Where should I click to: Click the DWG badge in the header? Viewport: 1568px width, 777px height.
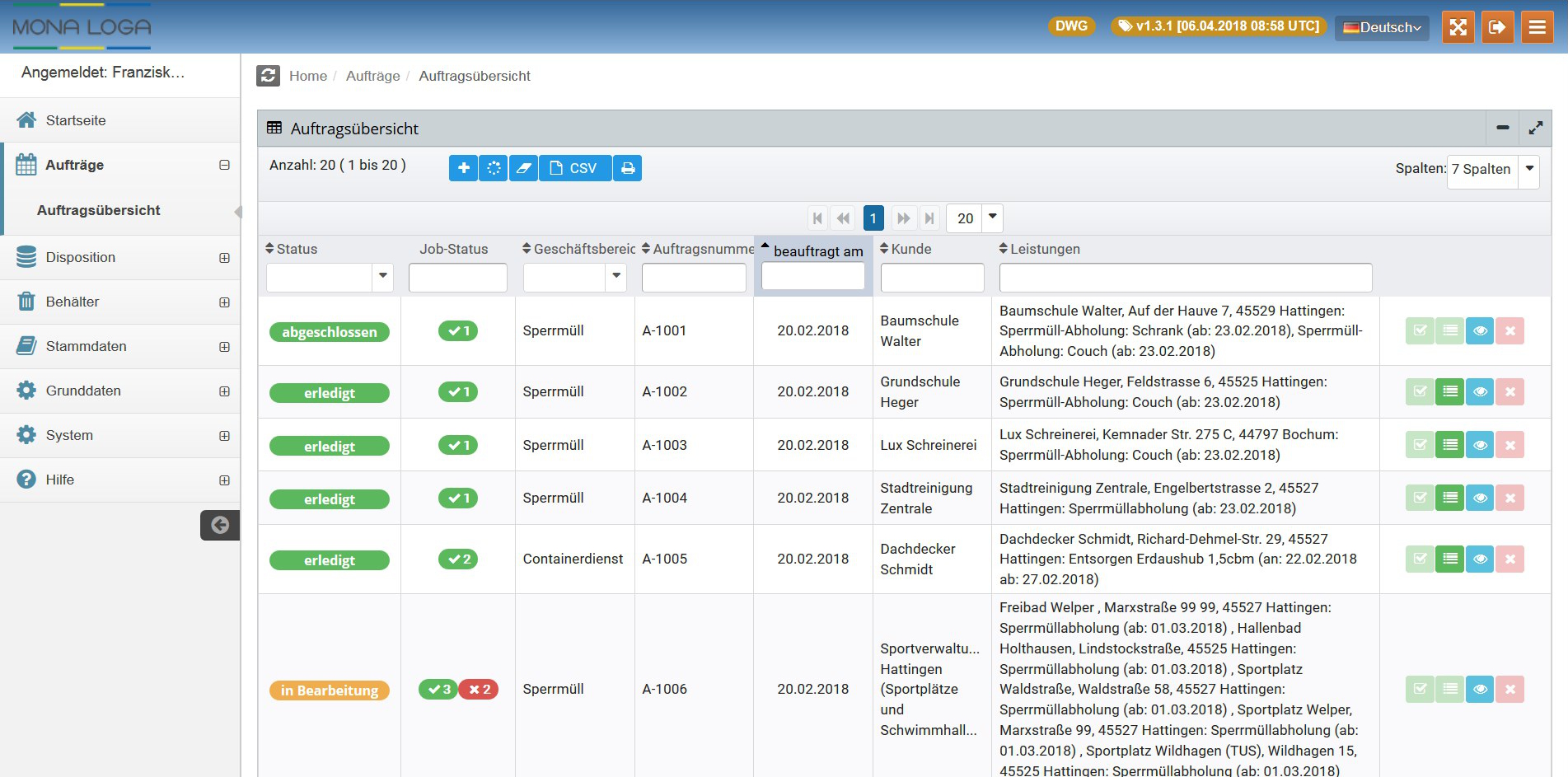1071,26
